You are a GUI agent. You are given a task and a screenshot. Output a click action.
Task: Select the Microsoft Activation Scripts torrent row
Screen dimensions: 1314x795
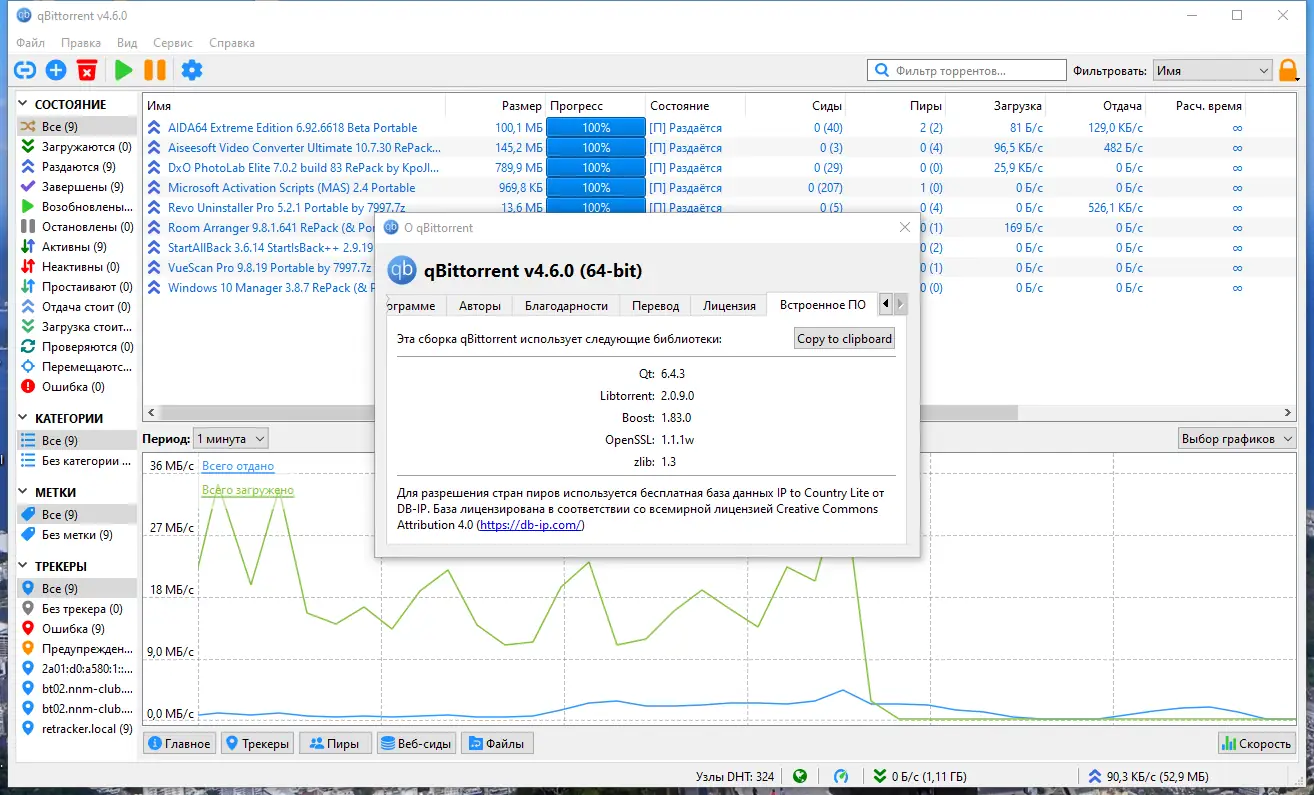tap(720, 188)
